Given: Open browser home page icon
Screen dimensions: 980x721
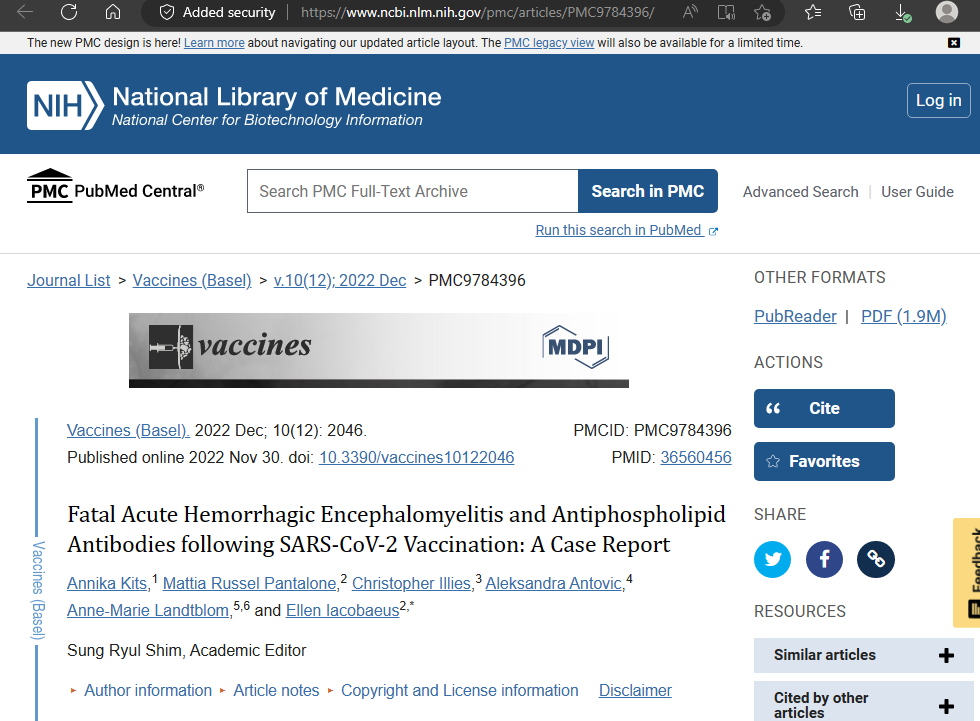Looking at the screenshot, I should (x=113, y=12).
